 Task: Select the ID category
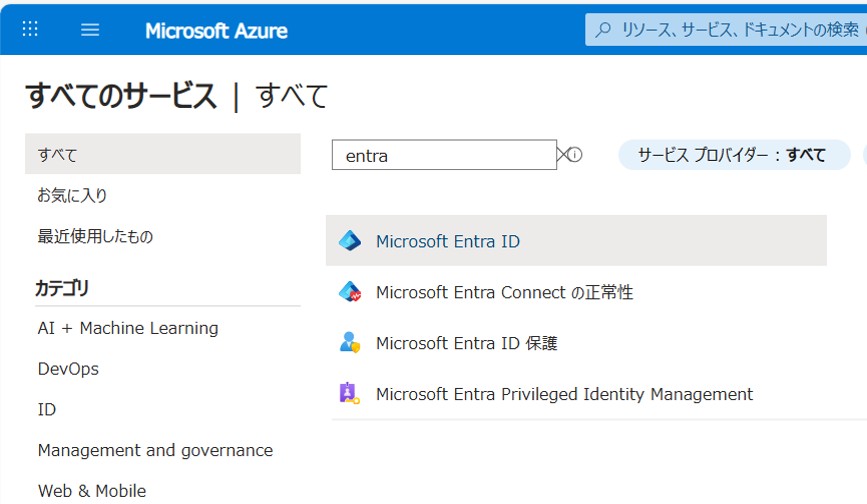point(47,410)
